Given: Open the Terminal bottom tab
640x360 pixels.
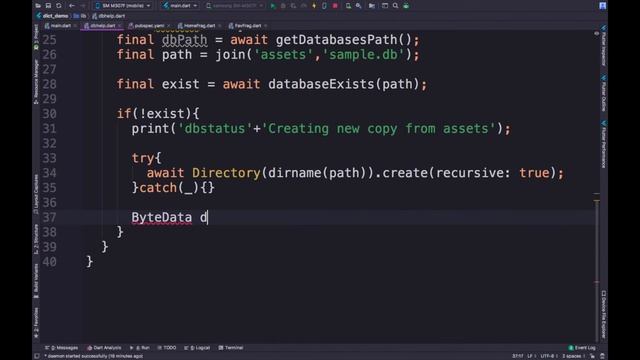Looking at the screenshot, I should click(x=231, y=348).
